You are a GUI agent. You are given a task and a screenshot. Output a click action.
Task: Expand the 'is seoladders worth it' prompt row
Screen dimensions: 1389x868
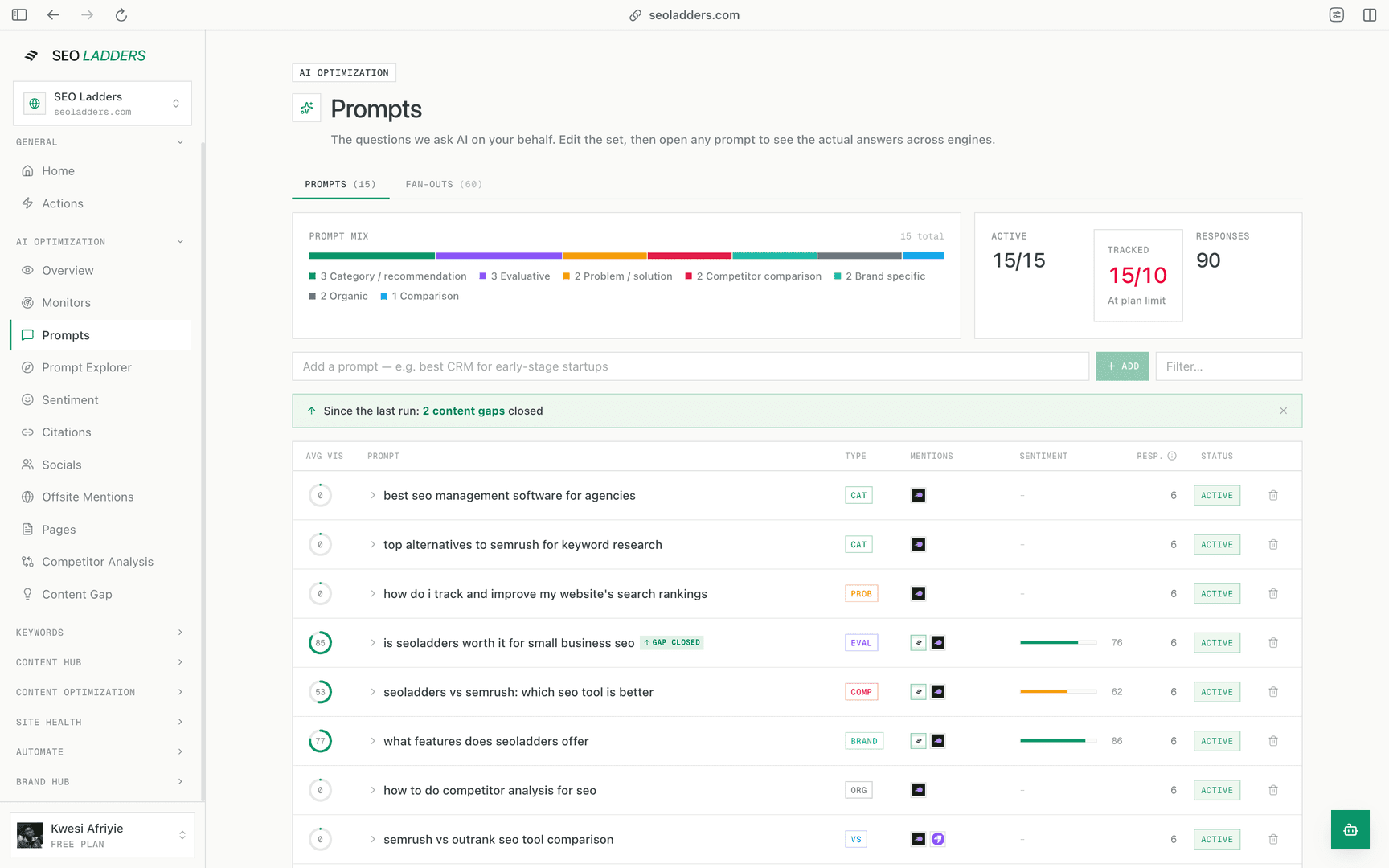point(373,643)
